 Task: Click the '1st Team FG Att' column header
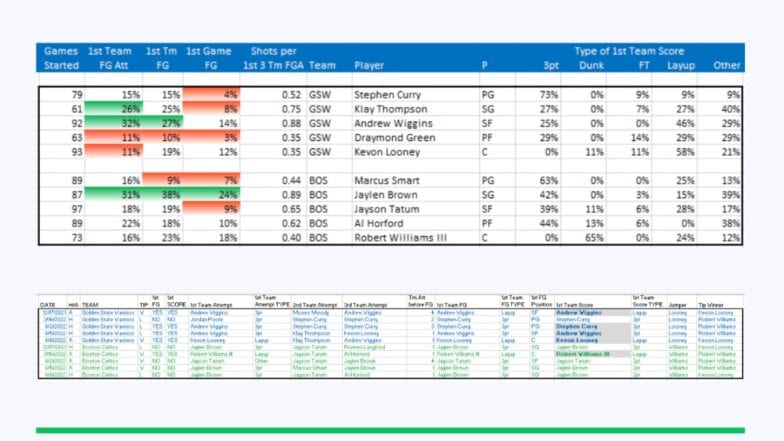click(x=111, y=58)
